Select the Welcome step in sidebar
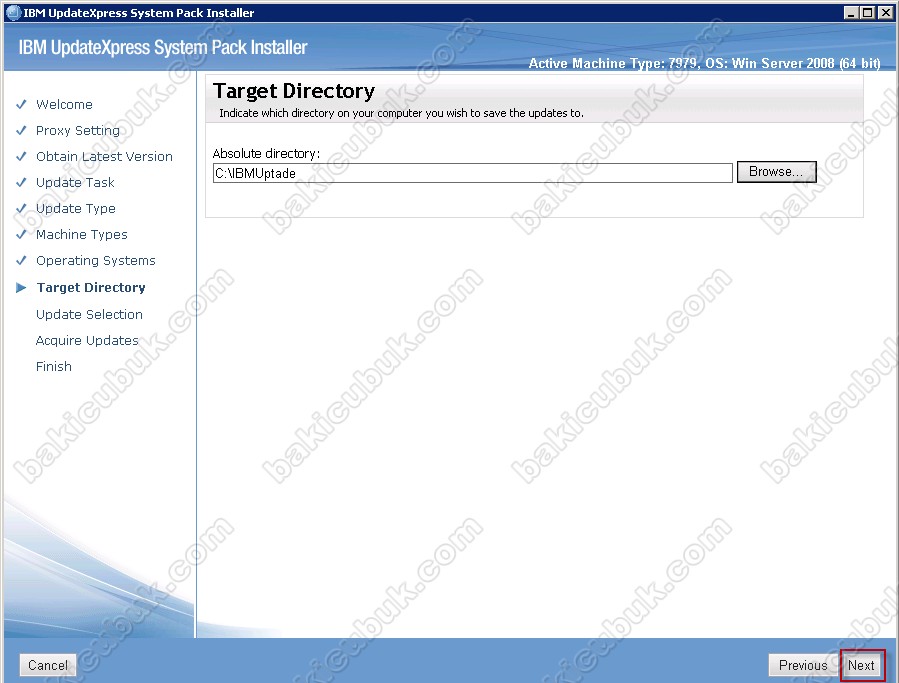This screenshot has height=683, width=899. pyautogui.click(x=64, y=104)
